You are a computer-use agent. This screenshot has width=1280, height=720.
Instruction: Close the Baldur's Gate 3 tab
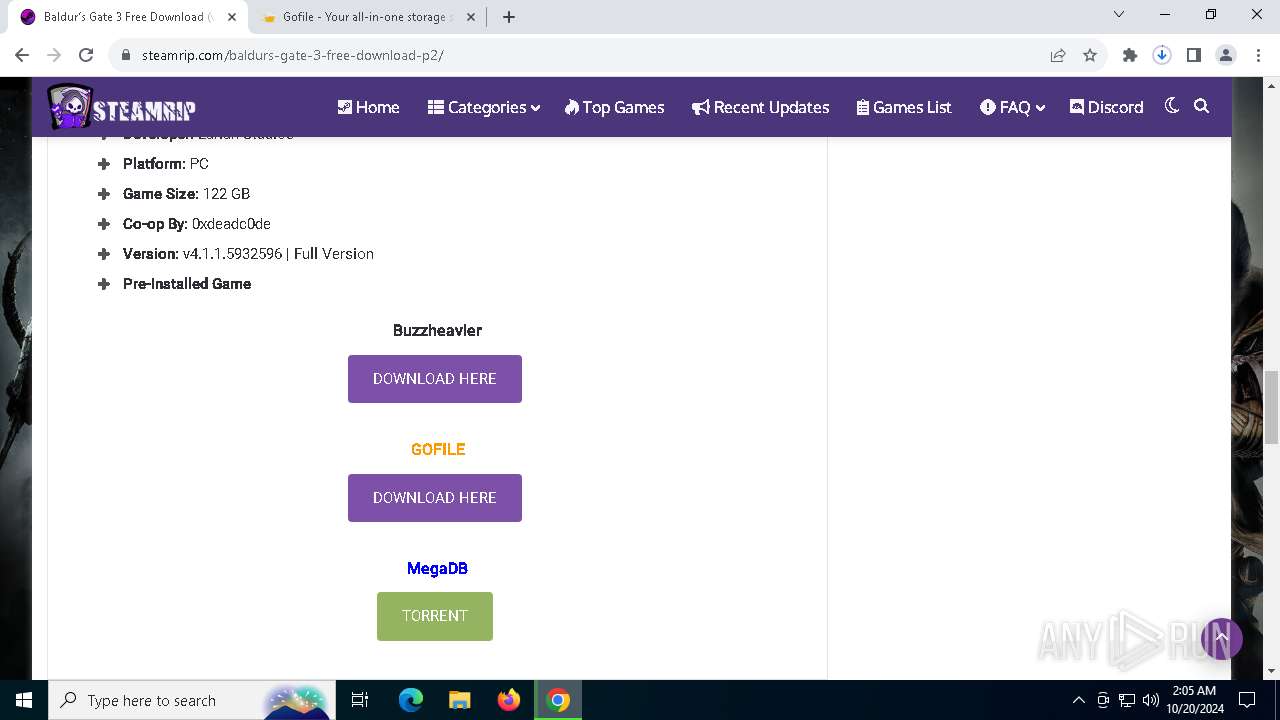[232, 17]
